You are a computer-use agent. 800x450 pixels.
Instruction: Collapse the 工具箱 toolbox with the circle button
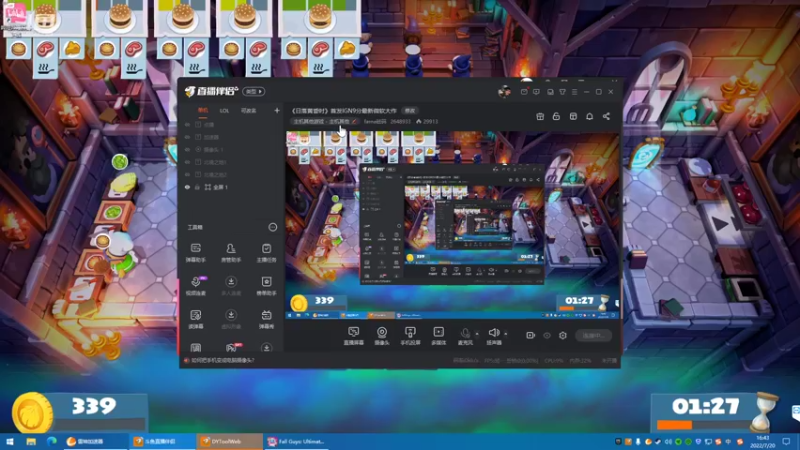click(x=272, y=227)
